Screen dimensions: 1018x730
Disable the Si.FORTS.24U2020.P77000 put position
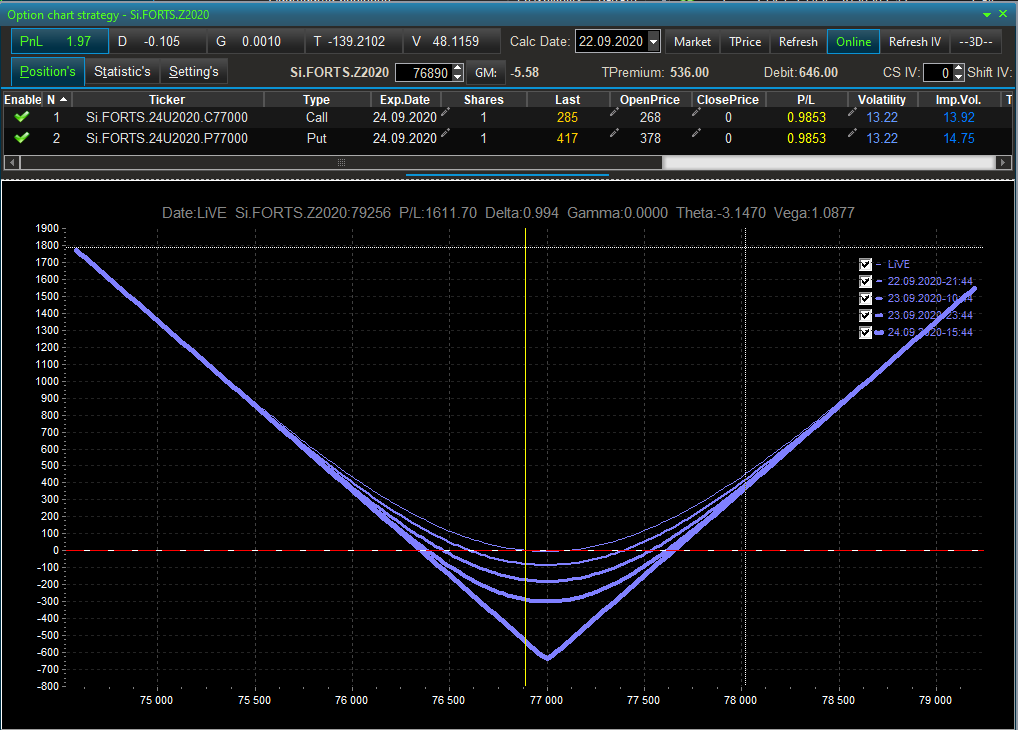22,137
